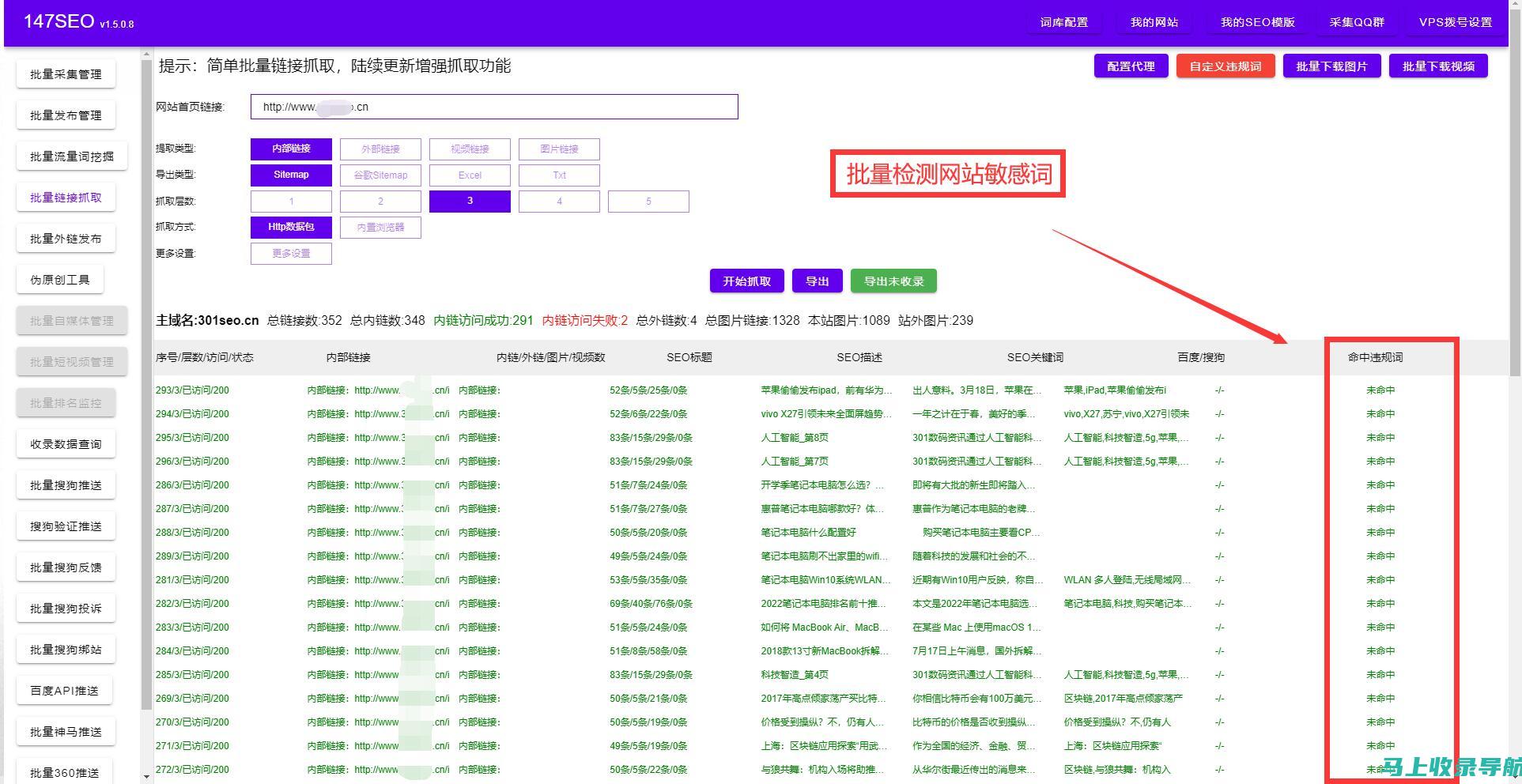The image size is (1522, 784).
Task: Open 批量搜狗绑站 in sidebar
Action: click(x=66, y=650)
